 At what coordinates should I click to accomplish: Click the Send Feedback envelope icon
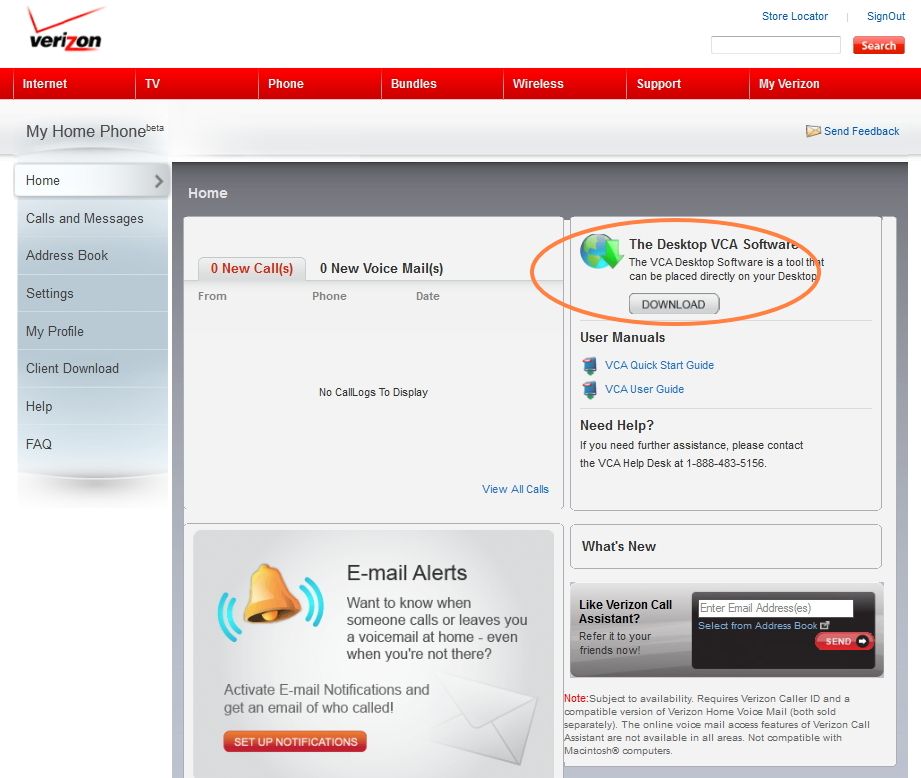click(x=813, y=131)
